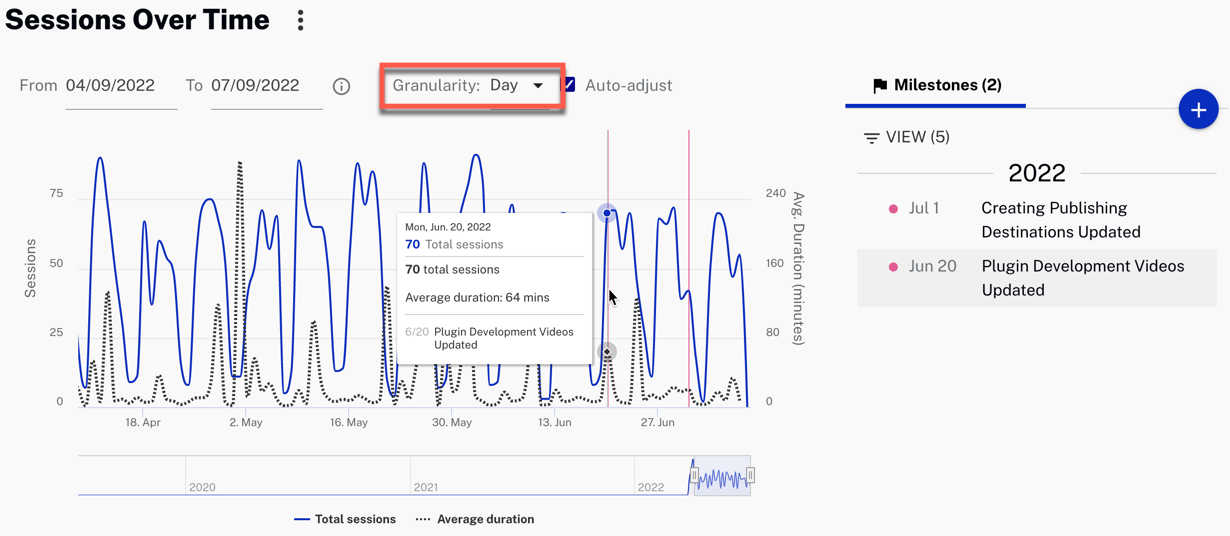Click the right handle of range navigator
This screenshot has width=1230, height=536.
(750, 476)
